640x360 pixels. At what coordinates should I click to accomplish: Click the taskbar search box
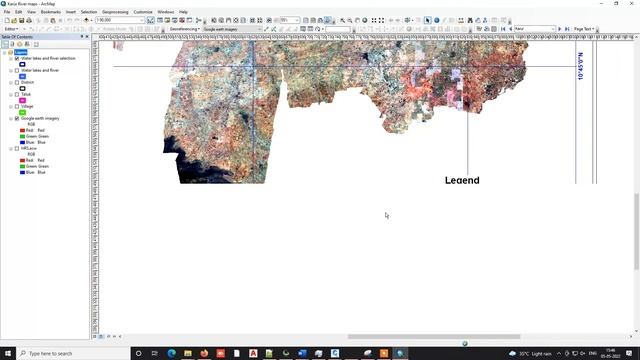pyautogui.click(x=73, y=353)
